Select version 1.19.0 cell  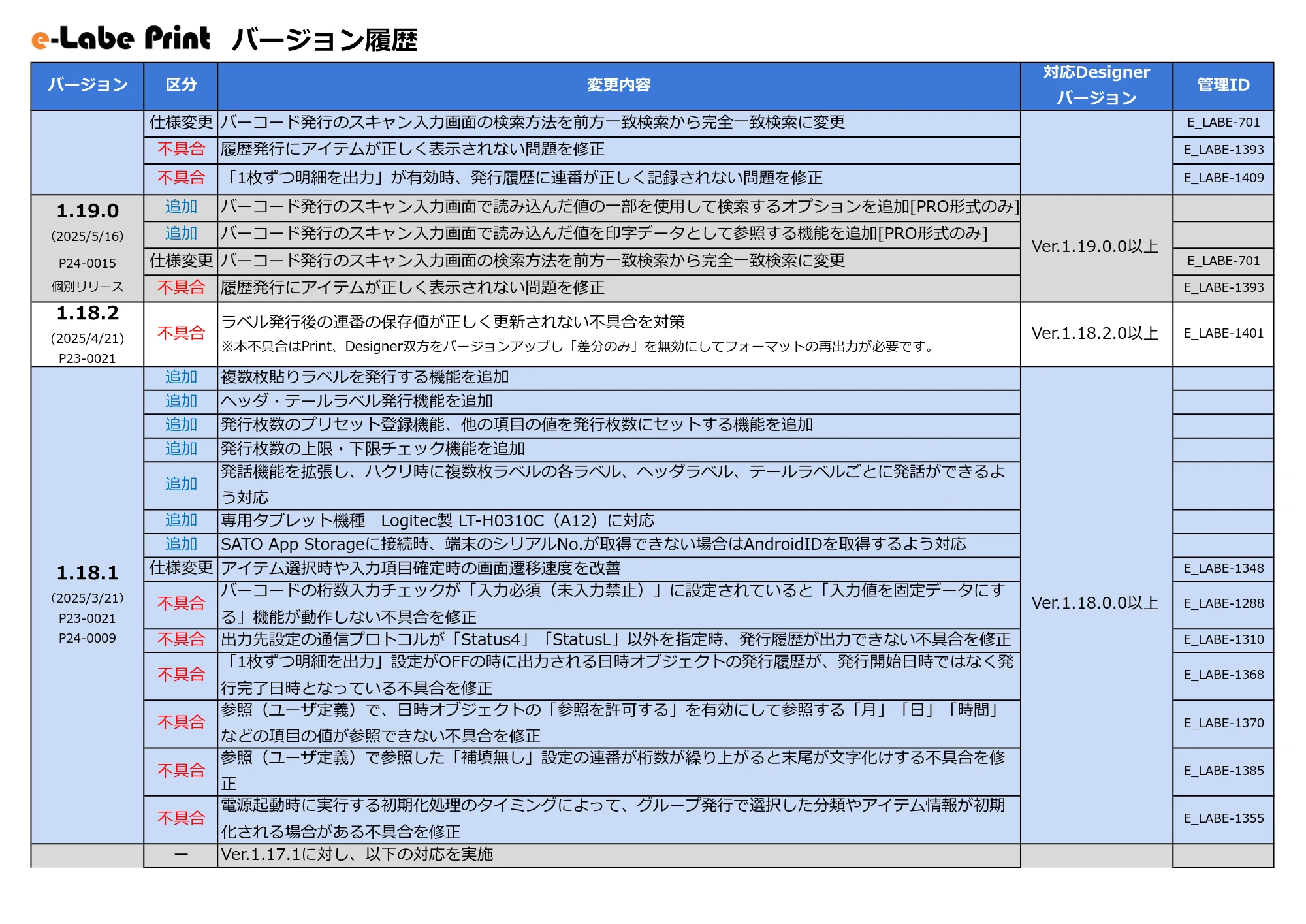88,248
